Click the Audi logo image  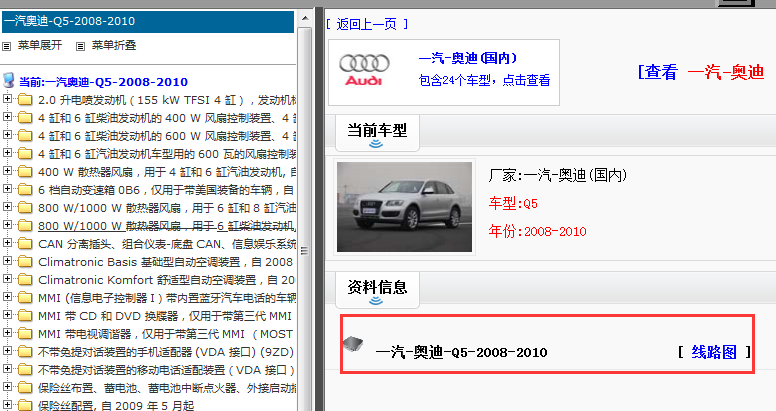(x=364, y=70)
